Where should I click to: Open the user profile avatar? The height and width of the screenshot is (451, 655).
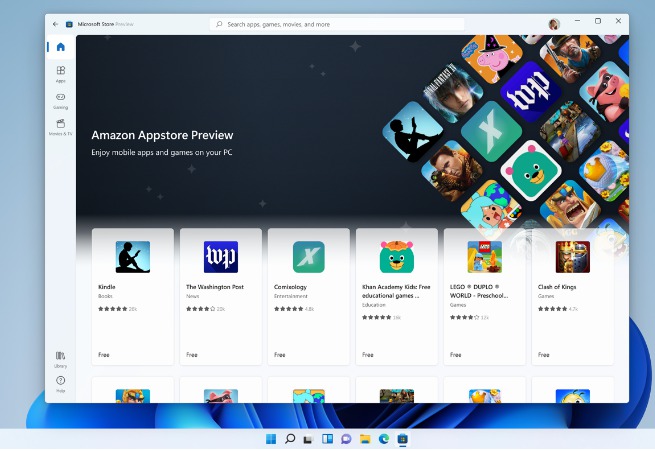click(x=554, y=24)
